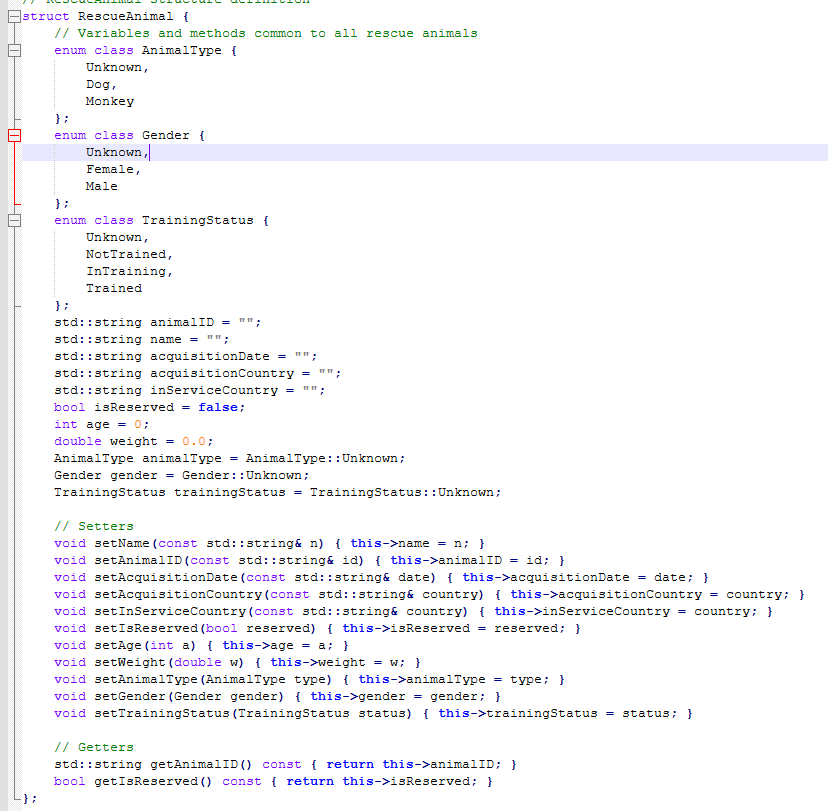Image resolution: width=828 pixels, height=811 pixels.
Task: Click the 'double weight = 0.0' line
Action: click(134, 441)
